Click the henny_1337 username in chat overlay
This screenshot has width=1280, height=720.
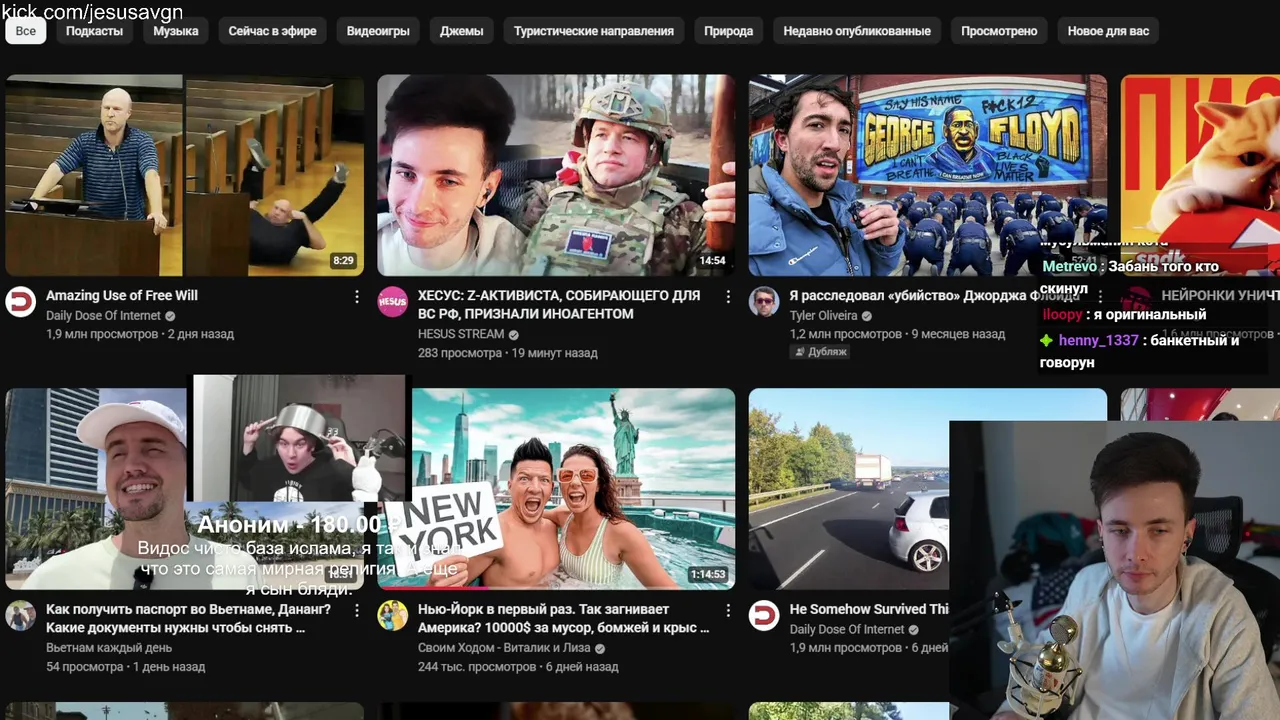(1099, 340)
